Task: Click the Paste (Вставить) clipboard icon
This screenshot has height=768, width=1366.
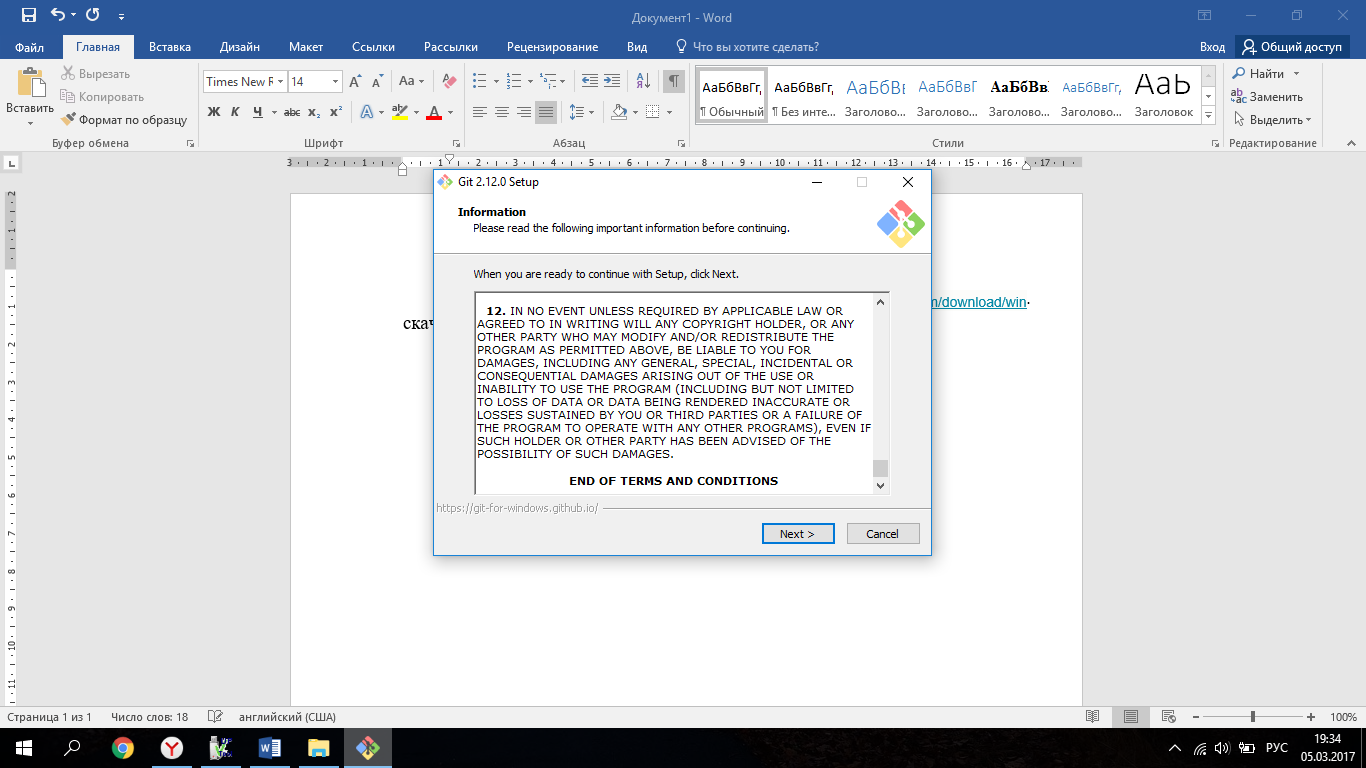Action: 30,84
